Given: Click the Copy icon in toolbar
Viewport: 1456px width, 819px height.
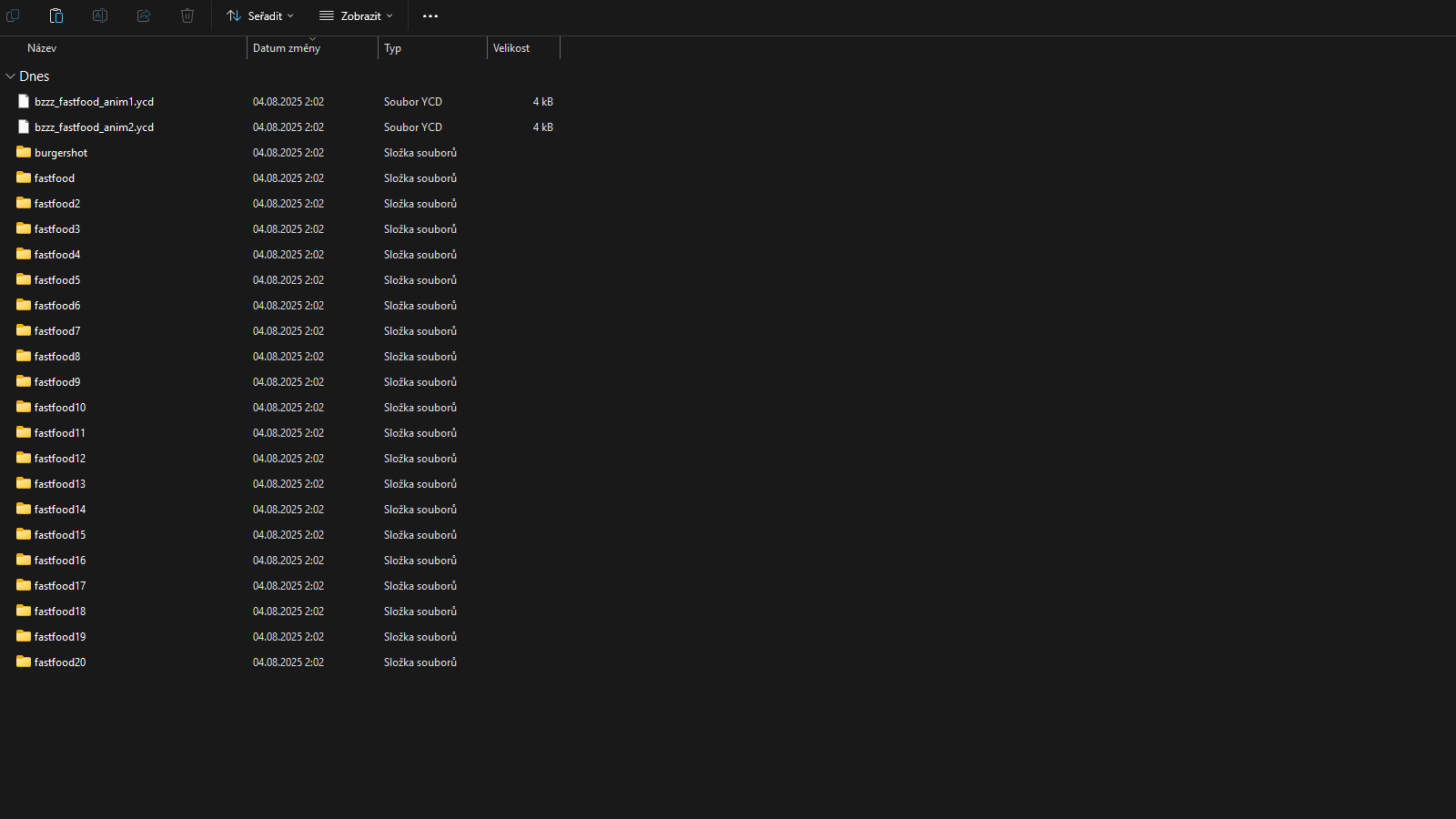Looking at the screenshot, I should point(13,15).
